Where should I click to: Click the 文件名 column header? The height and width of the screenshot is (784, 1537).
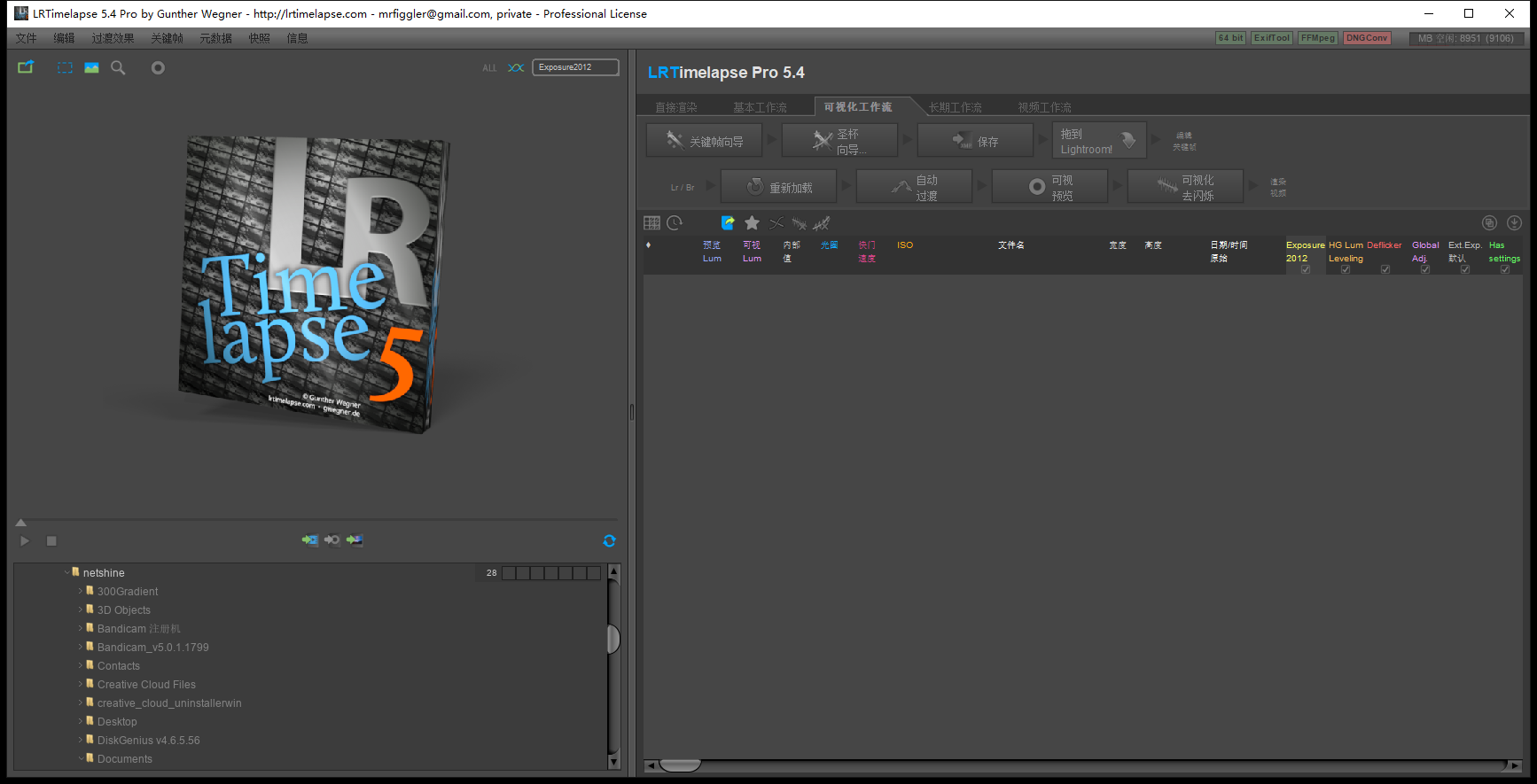[1010, 245]
